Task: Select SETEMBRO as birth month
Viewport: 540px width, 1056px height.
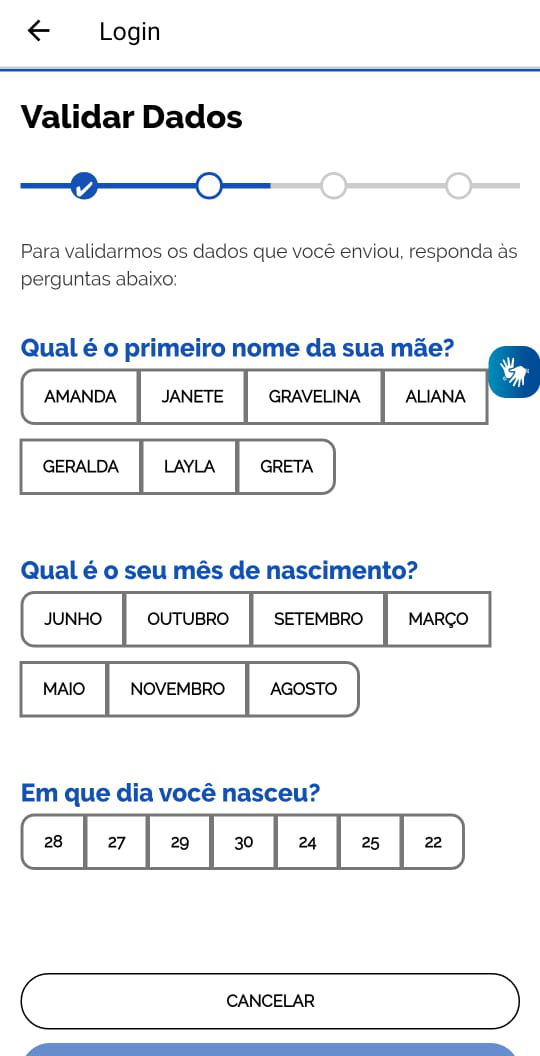Action: pos(318,619)
